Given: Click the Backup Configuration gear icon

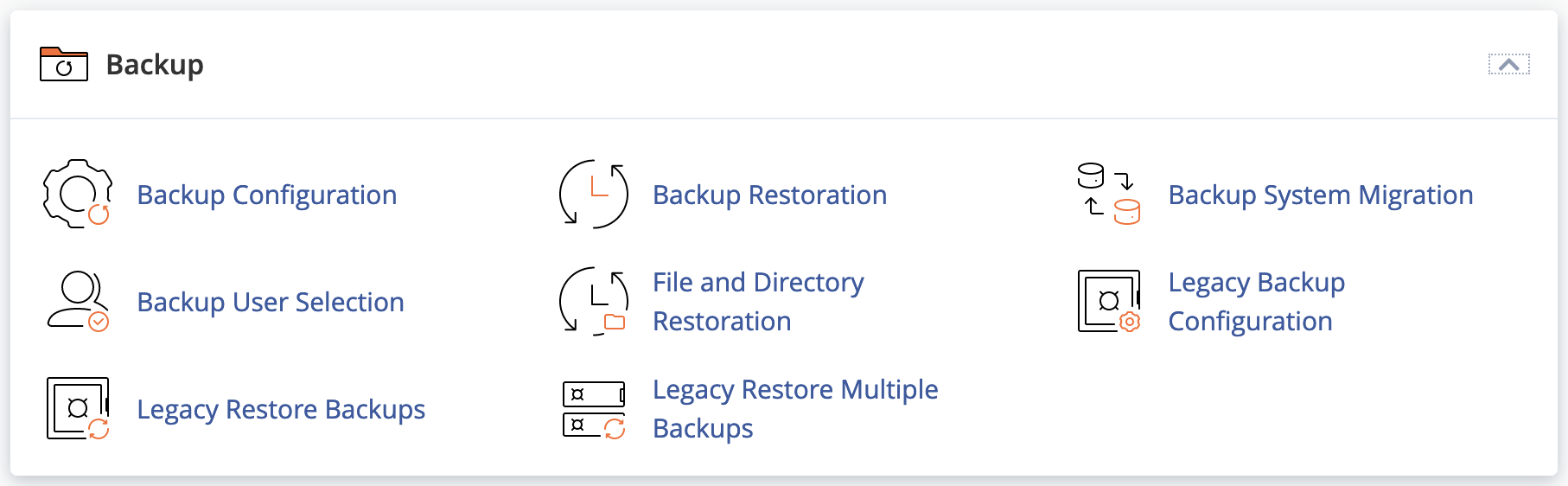Looking at the screenshot, I should [77, 194].
